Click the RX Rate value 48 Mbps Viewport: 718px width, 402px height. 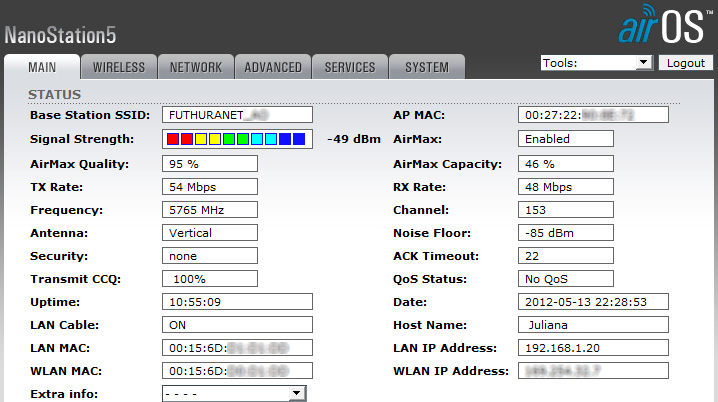(x=566, y=187)
